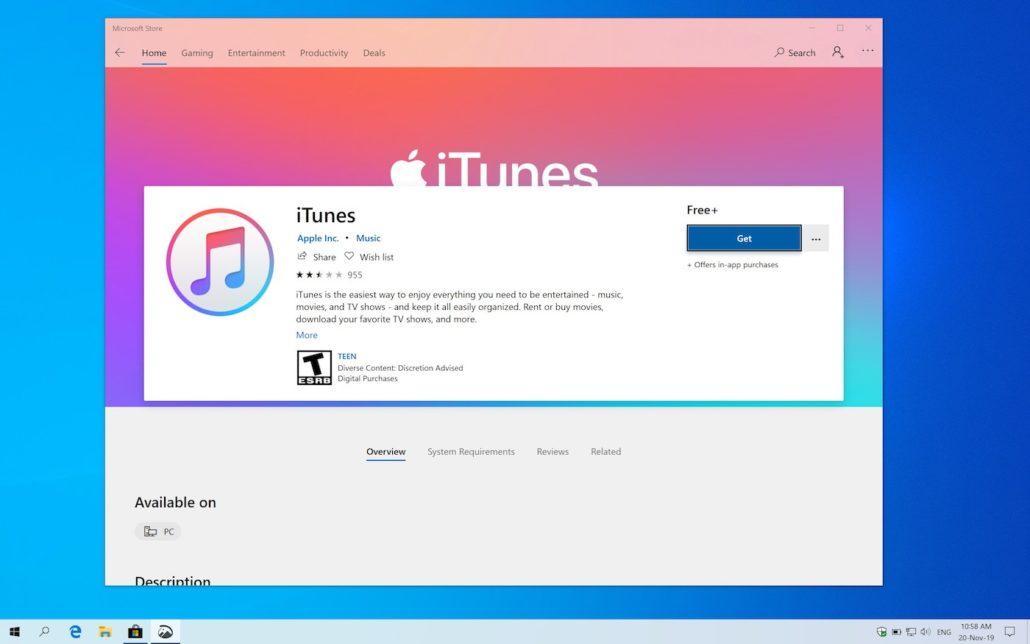Viewport: 1030px width, 644px height.
Task: Click the Get button to install iTunes
Action: click(744, 239)
